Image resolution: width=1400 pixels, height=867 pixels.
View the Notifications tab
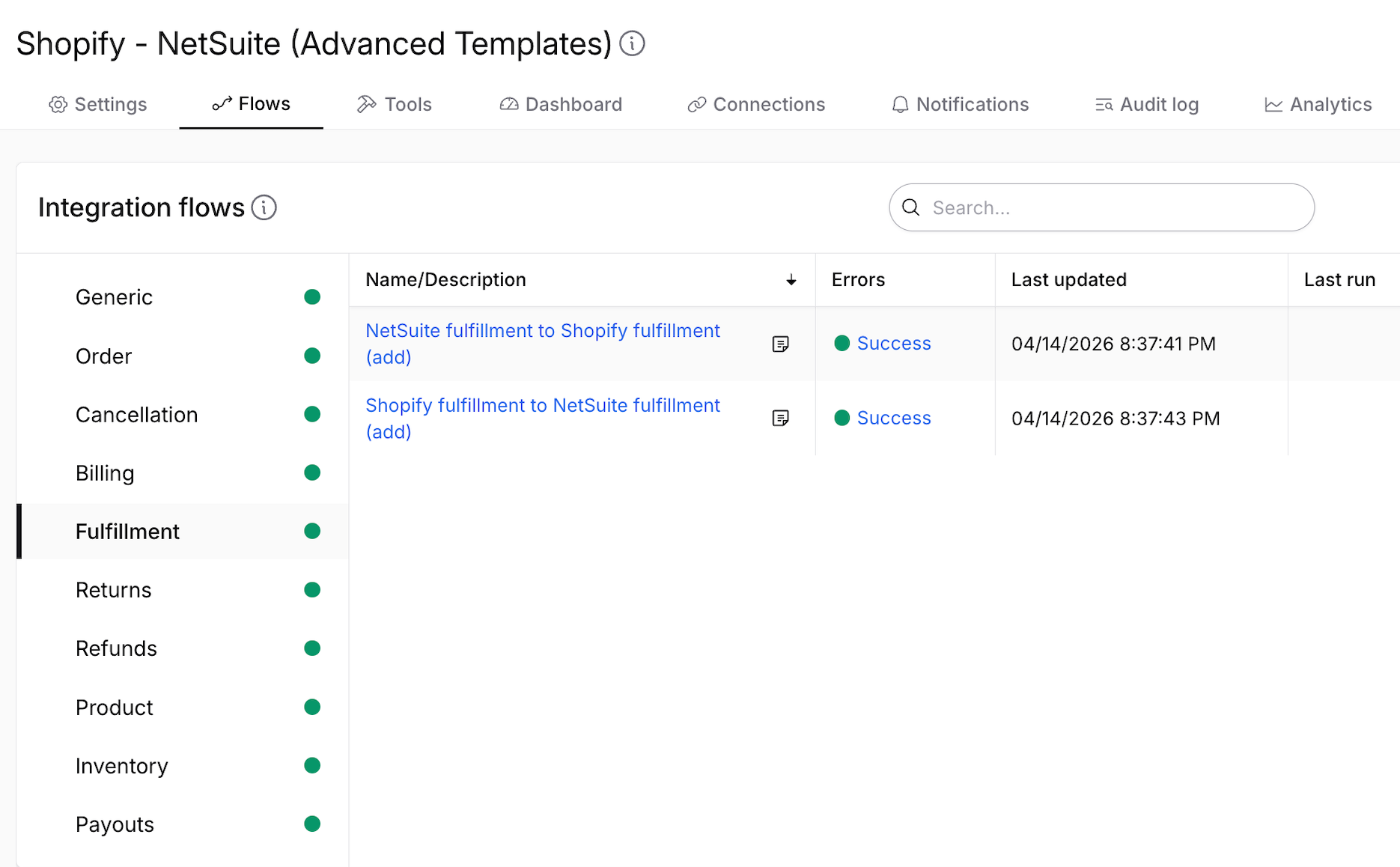pyautogui.click(x=960, y=104)
